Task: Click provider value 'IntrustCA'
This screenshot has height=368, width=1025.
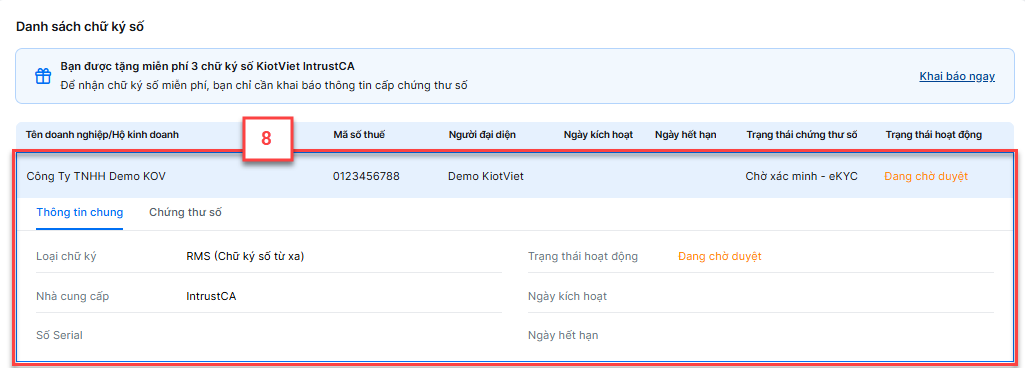Action: [x=211, y=296]
